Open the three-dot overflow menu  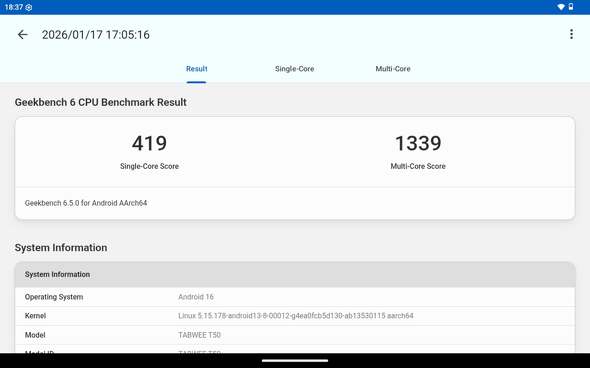coord(571,34)
